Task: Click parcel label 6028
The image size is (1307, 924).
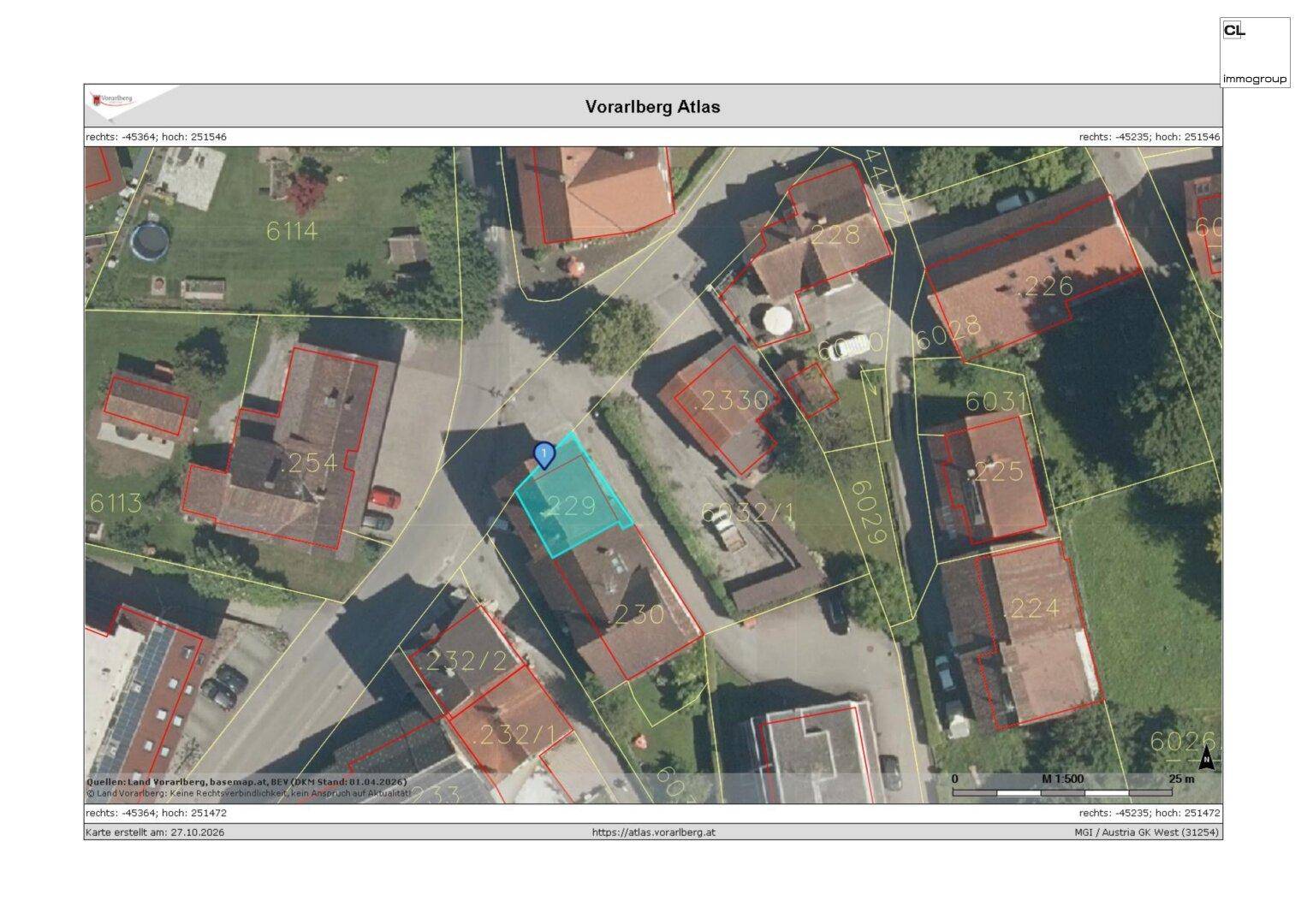Action: (x=947, y=332)
